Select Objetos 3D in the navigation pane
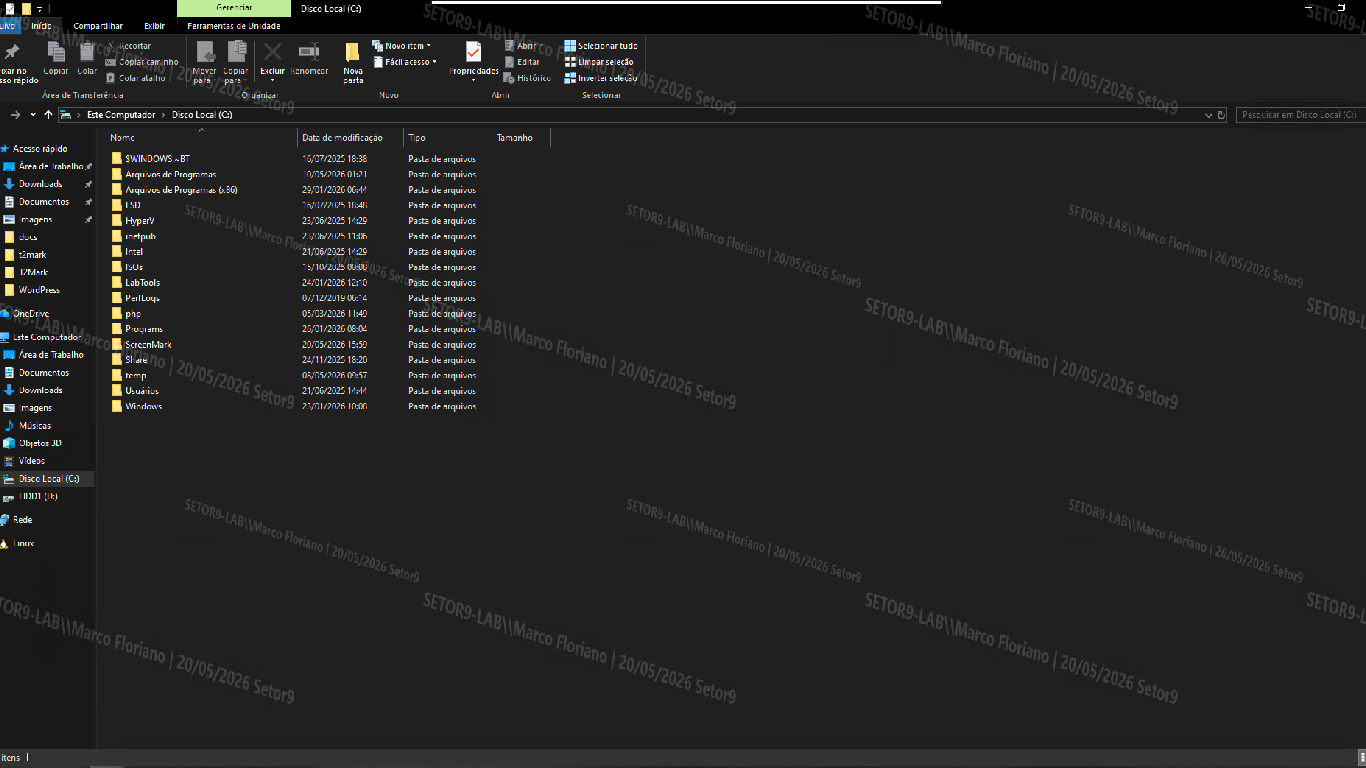 [x=33, y=443]
